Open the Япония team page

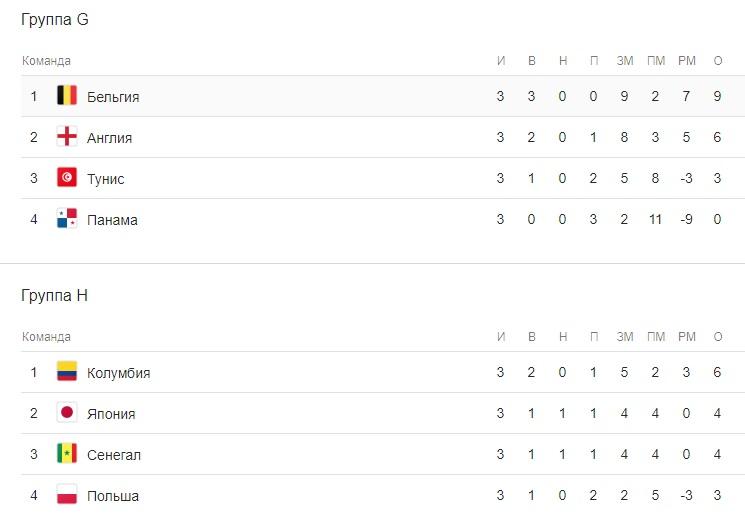coord(111,414)
